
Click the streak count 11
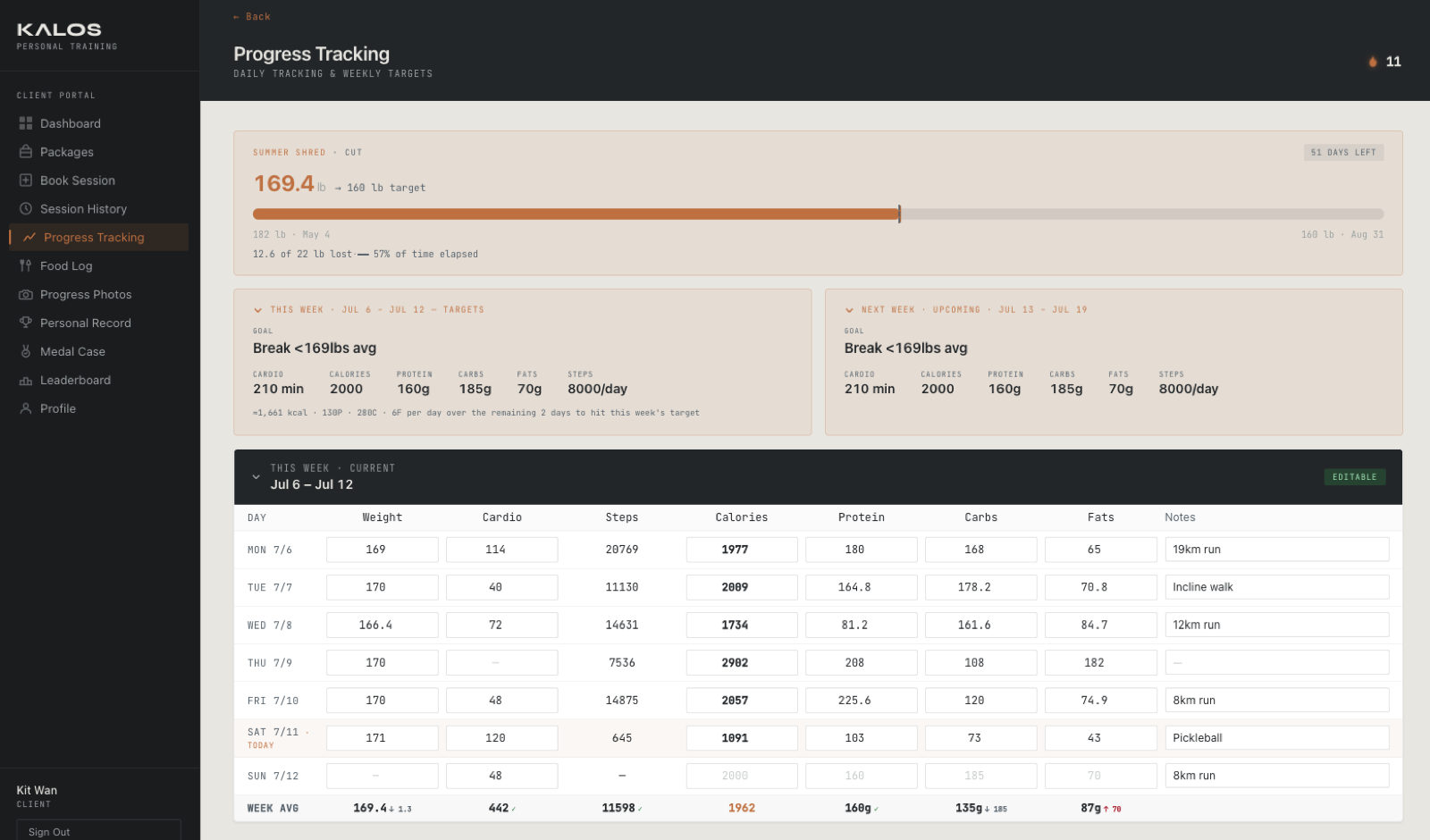pos(1393,62)
